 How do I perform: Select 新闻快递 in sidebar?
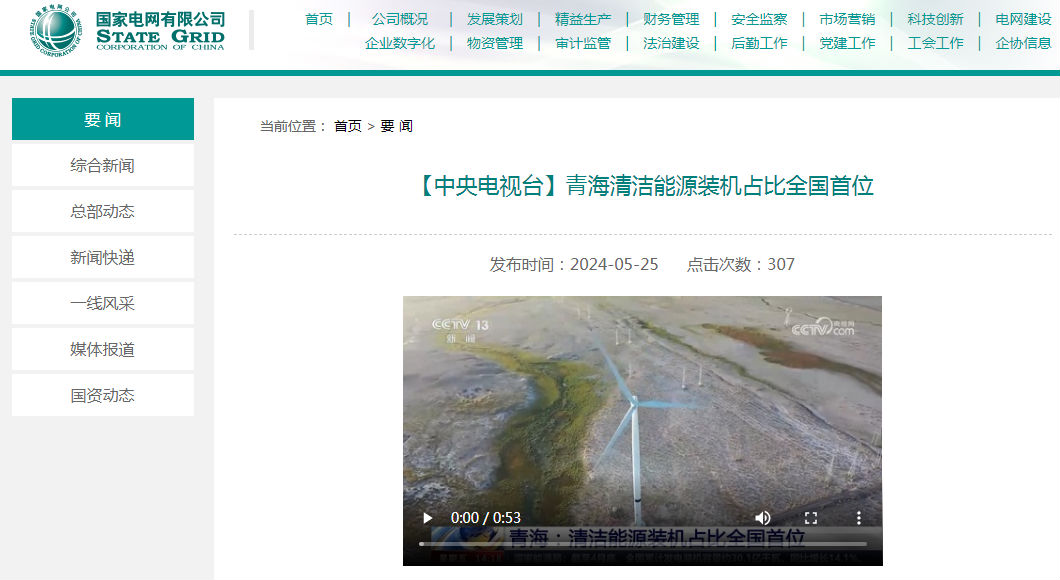(x=103, y=257)
